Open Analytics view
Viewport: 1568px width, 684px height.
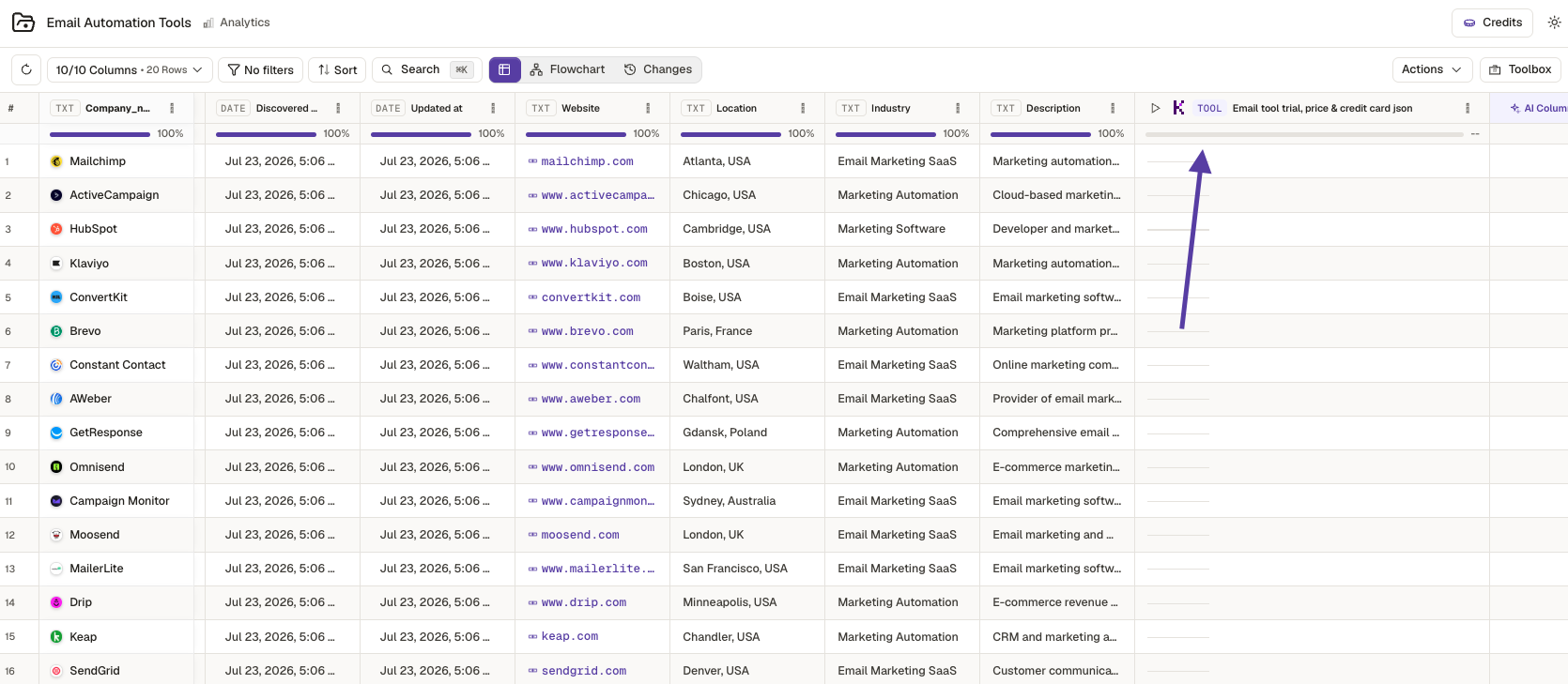(x=237, y=23)
